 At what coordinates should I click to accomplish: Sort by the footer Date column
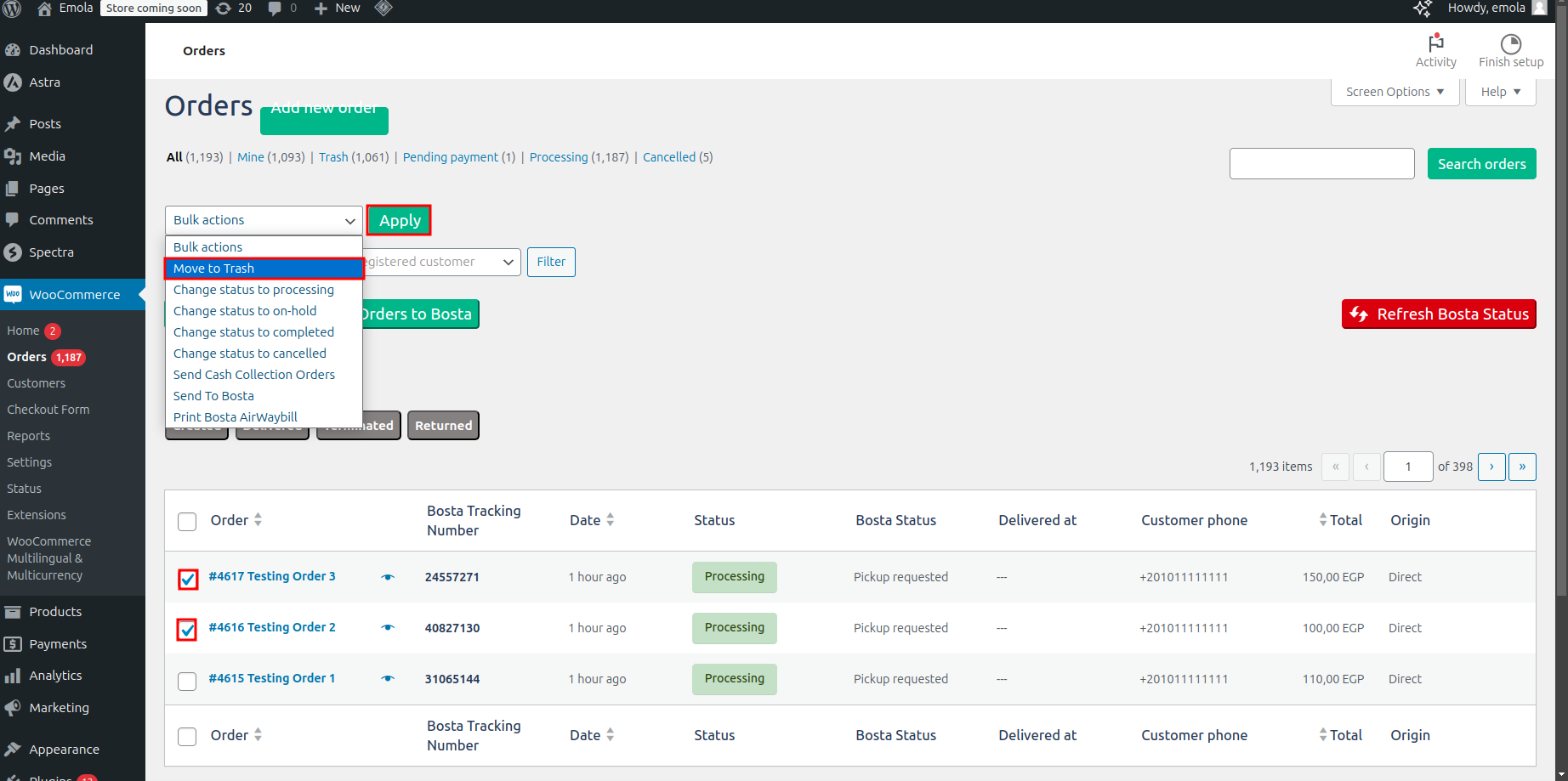(592, 735)
